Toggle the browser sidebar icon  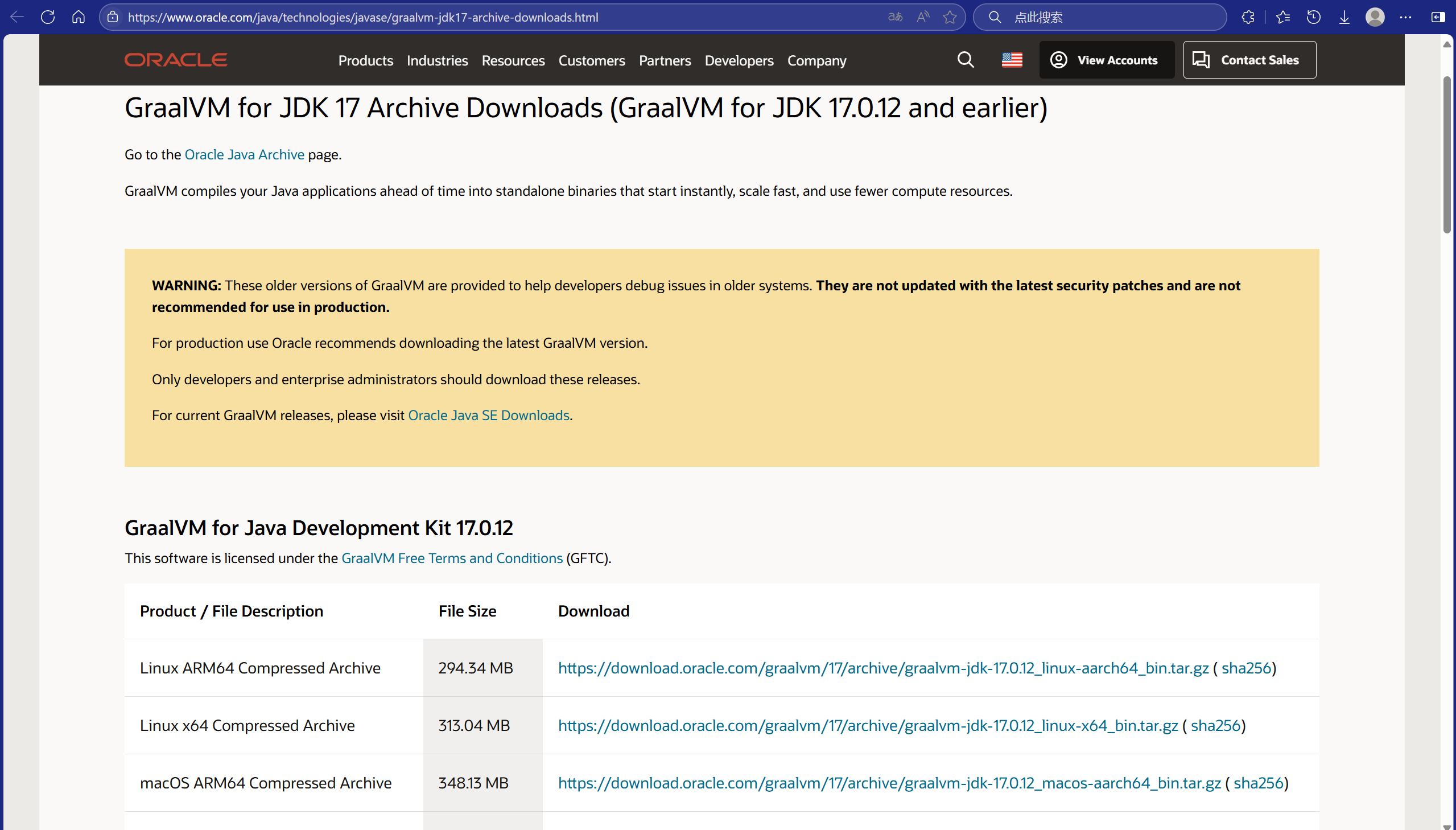point(1438,17)
